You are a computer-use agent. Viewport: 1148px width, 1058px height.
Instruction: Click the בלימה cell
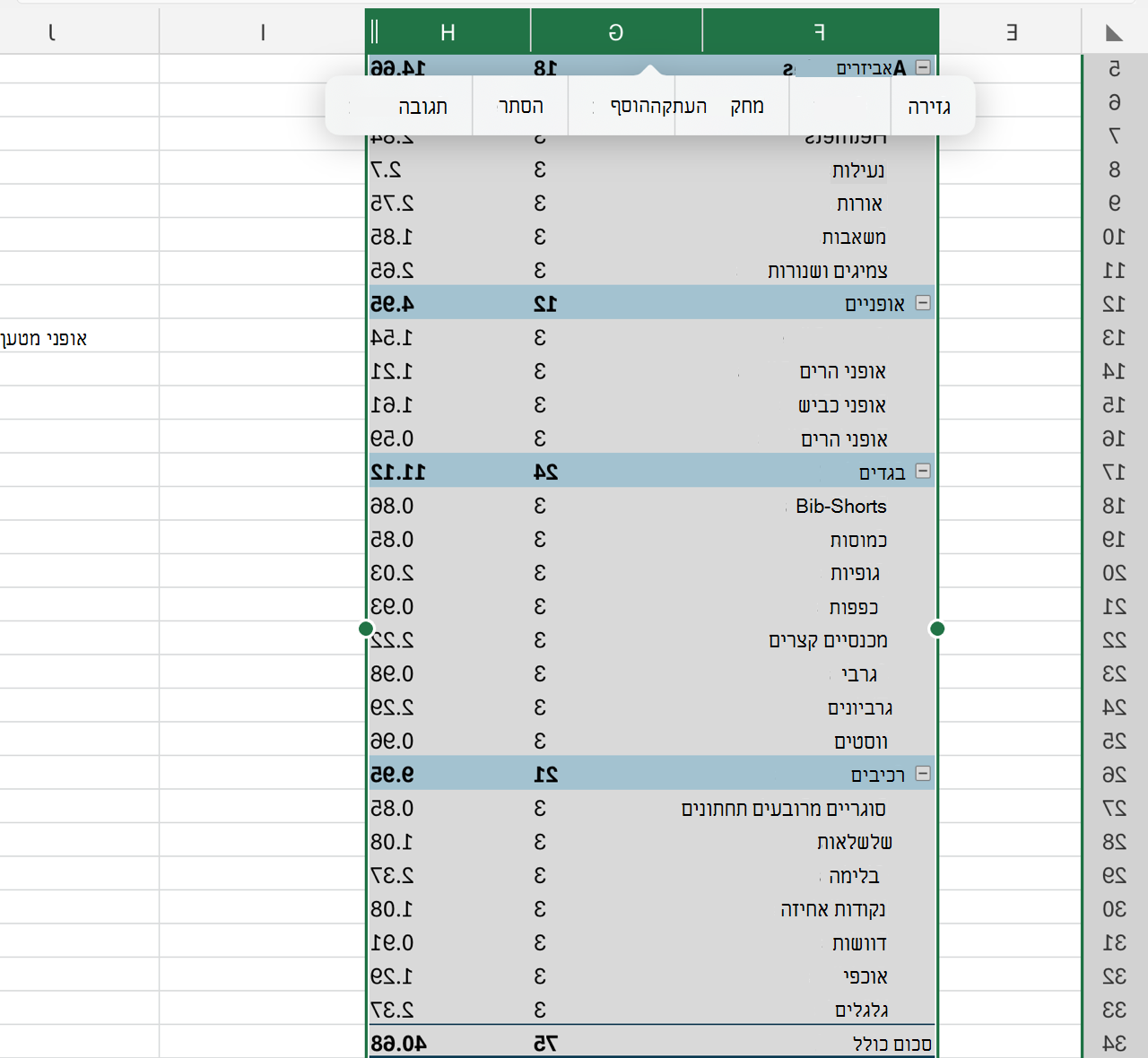854,876
